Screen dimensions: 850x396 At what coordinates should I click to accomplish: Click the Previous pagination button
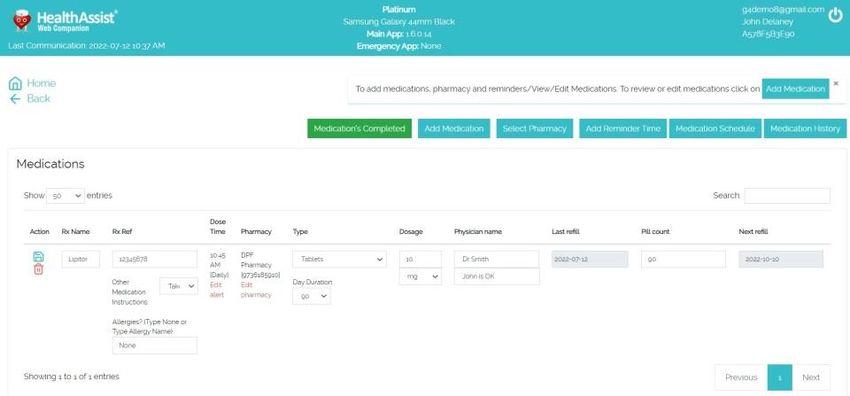pos(741,377)
